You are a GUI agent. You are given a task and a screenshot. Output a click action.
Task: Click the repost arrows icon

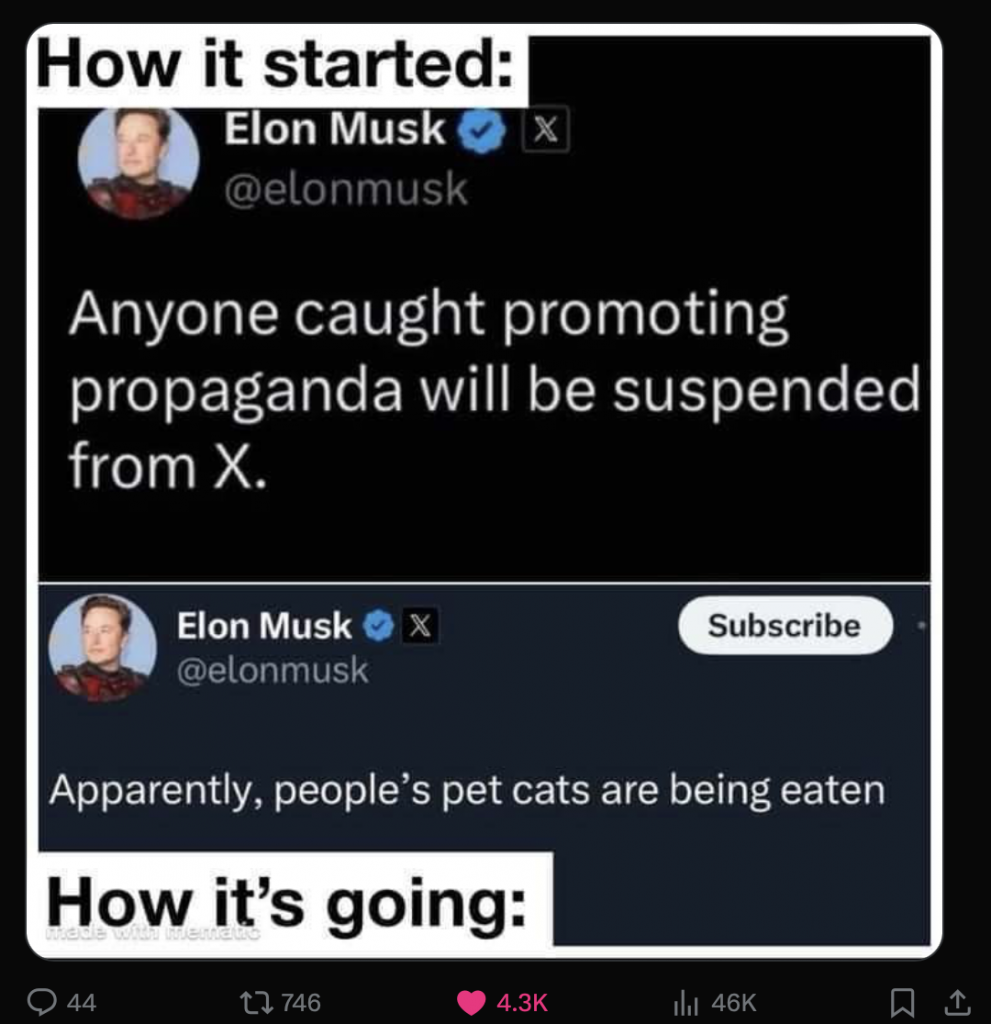tap(255, 1002)
